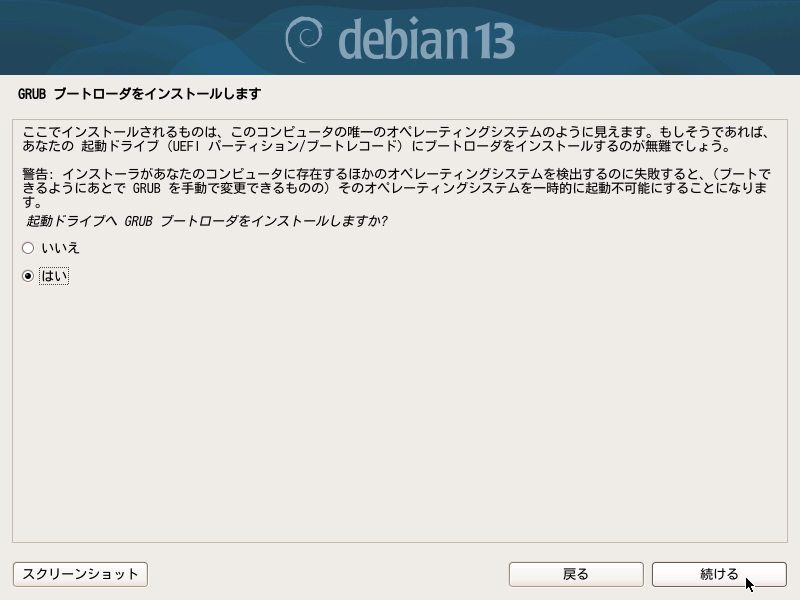This screenshot has width=800, height=600.
Task: Click the はい option label text
Action: pyautogui.click(x=54, y=276)
